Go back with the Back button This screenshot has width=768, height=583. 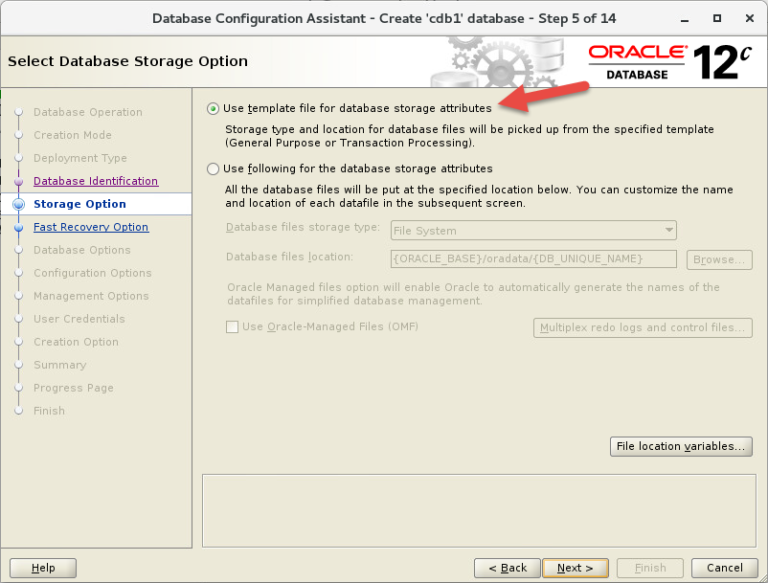[x=507, y=568]
